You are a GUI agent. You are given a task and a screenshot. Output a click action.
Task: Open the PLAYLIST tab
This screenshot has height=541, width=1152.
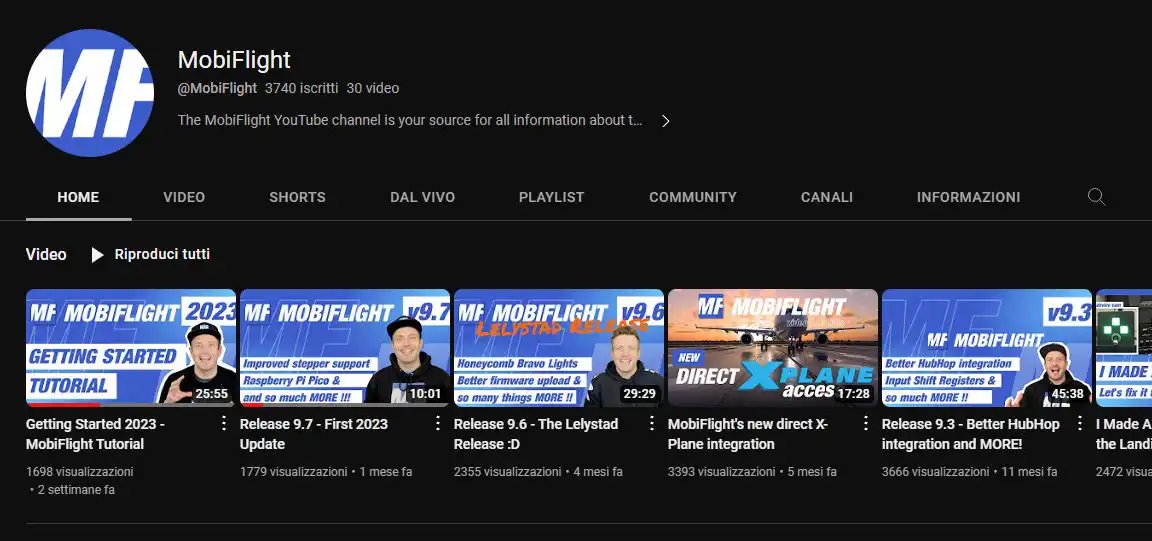[551, 197]
